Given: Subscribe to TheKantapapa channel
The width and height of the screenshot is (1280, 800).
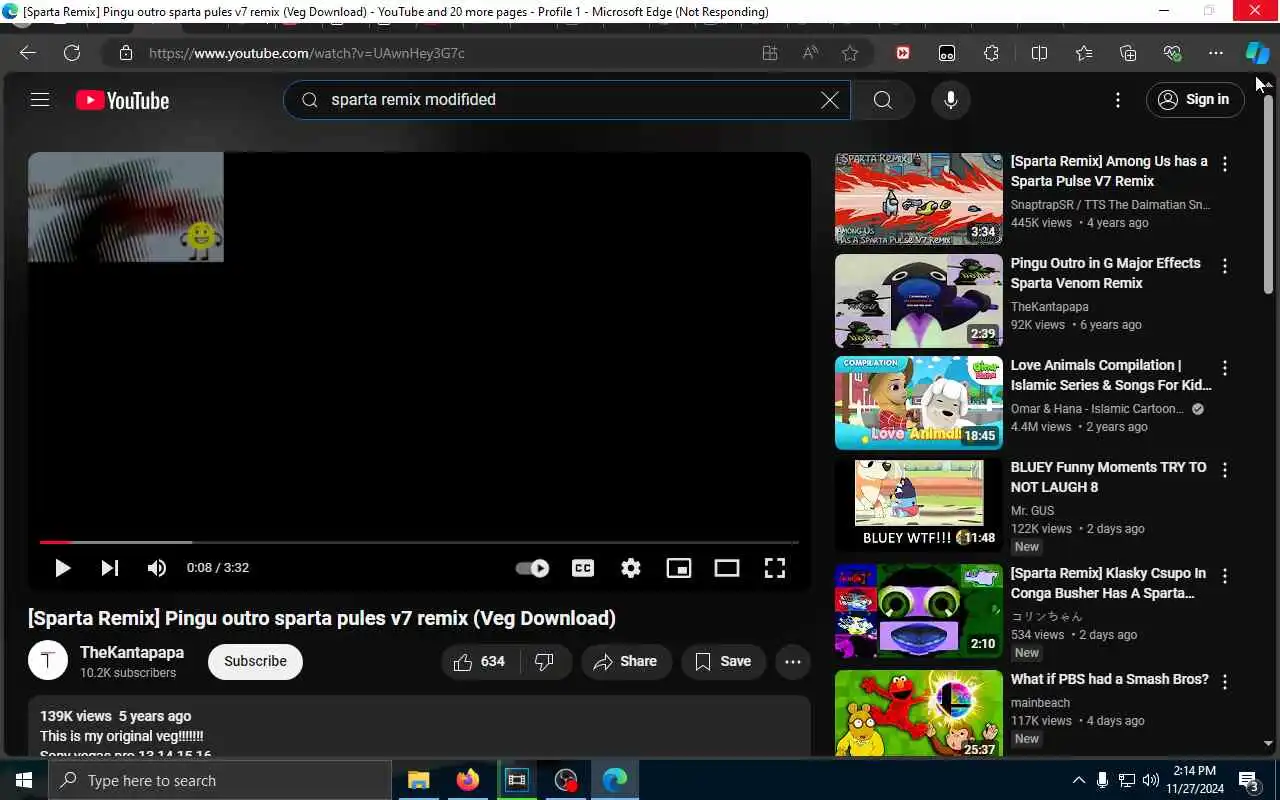Looking at the screenshot, I should 255,661.
